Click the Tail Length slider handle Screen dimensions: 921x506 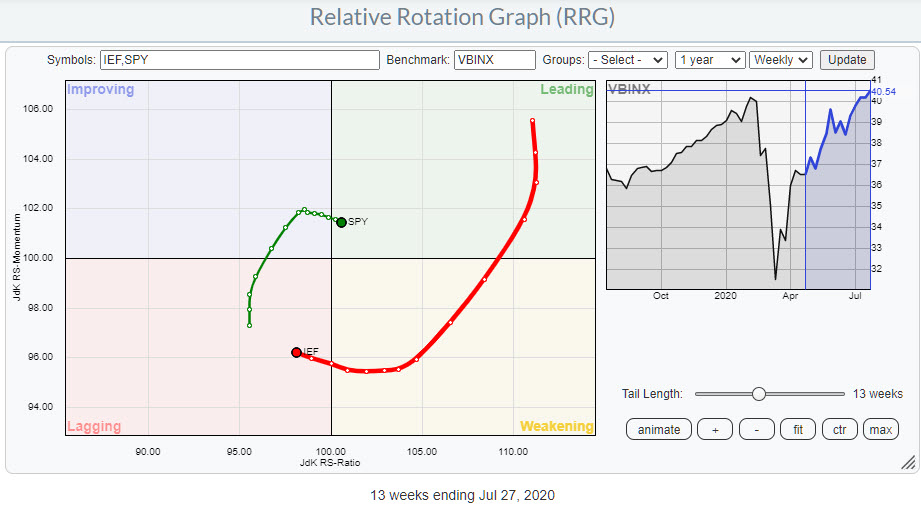point(759,394)
